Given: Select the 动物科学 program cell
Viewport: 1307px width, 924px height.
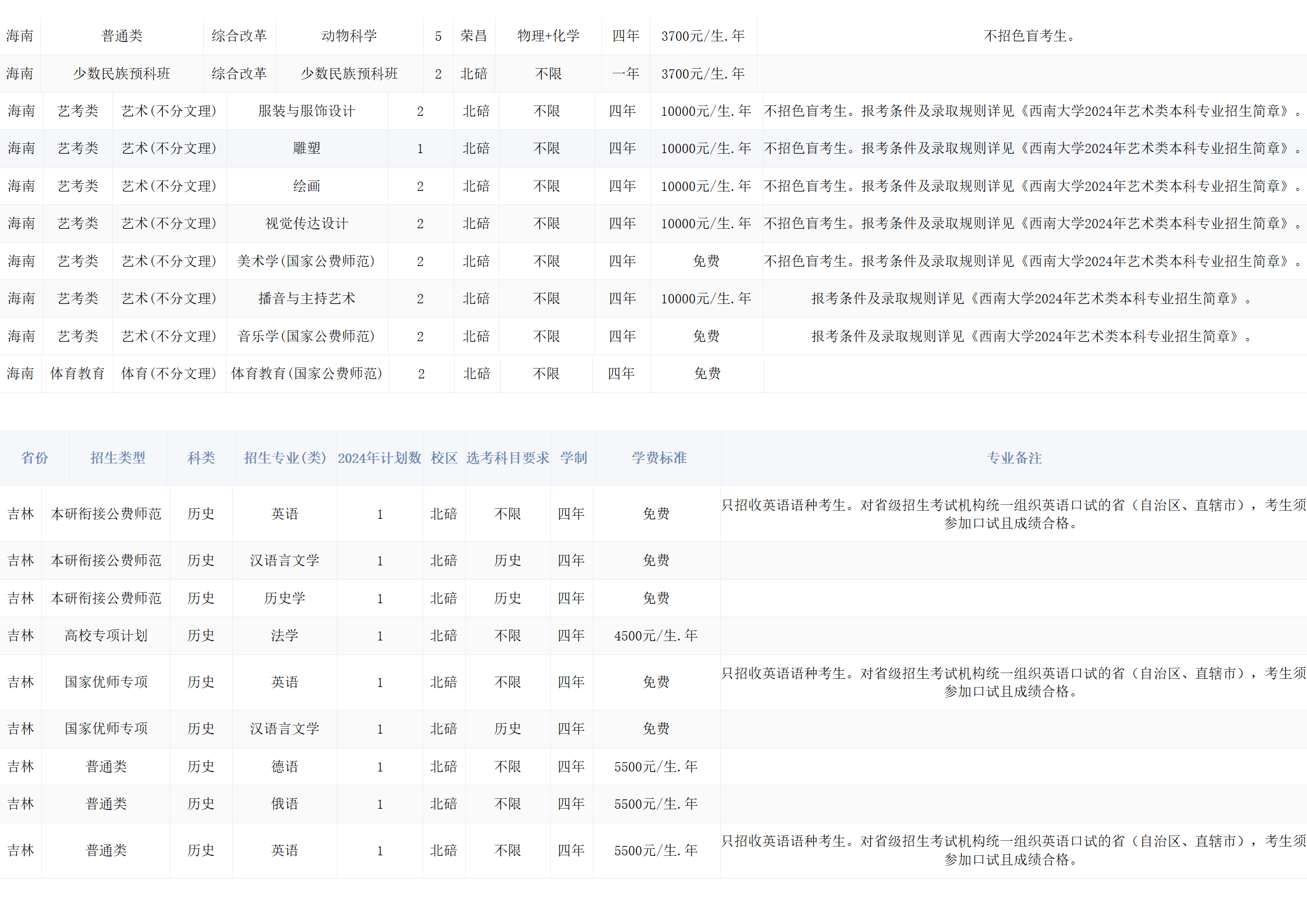Looking at the screenshot, I should click(349, 36).
